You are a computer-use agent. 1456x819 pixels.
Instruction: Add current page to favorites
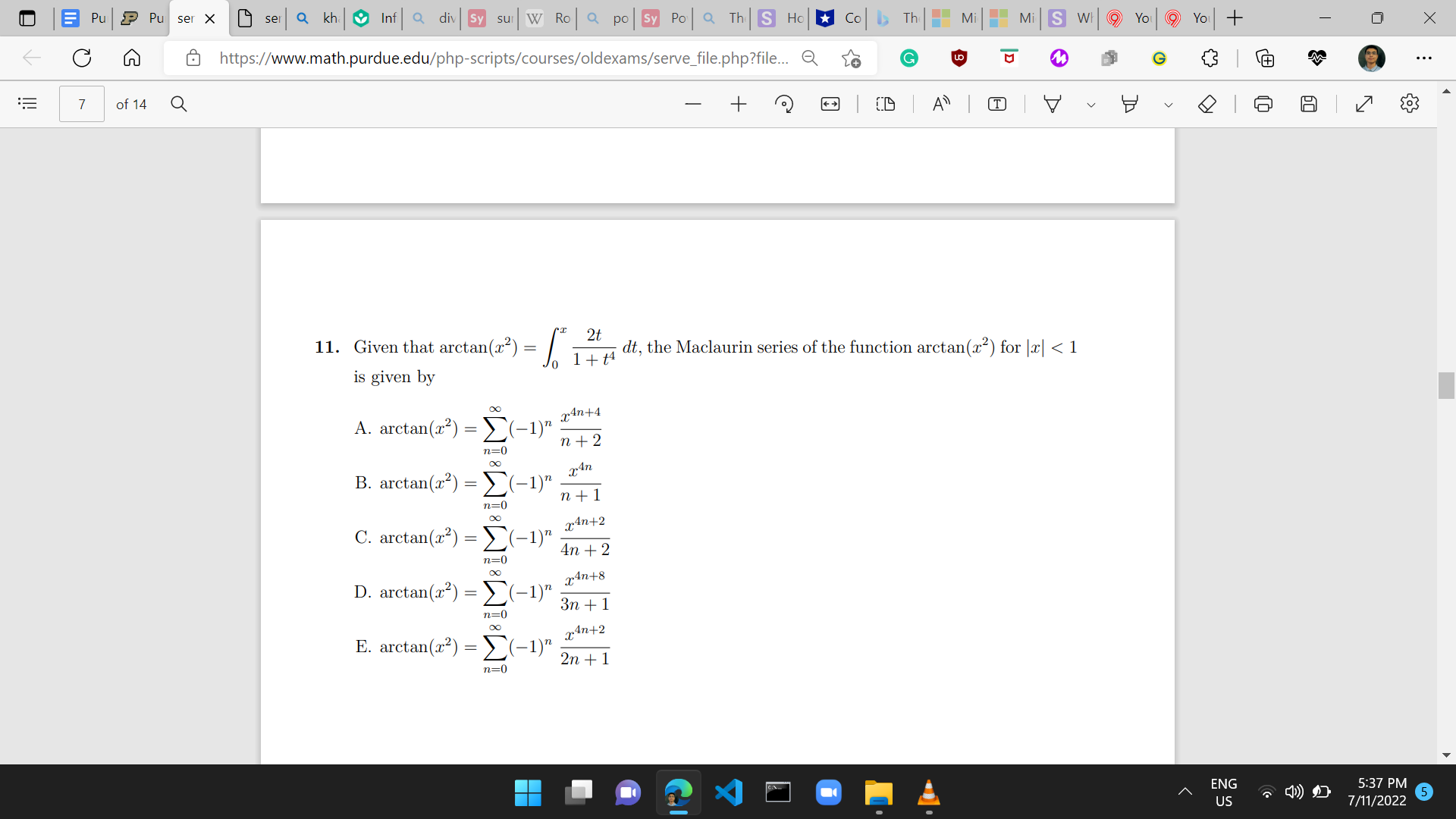[852, 58]
